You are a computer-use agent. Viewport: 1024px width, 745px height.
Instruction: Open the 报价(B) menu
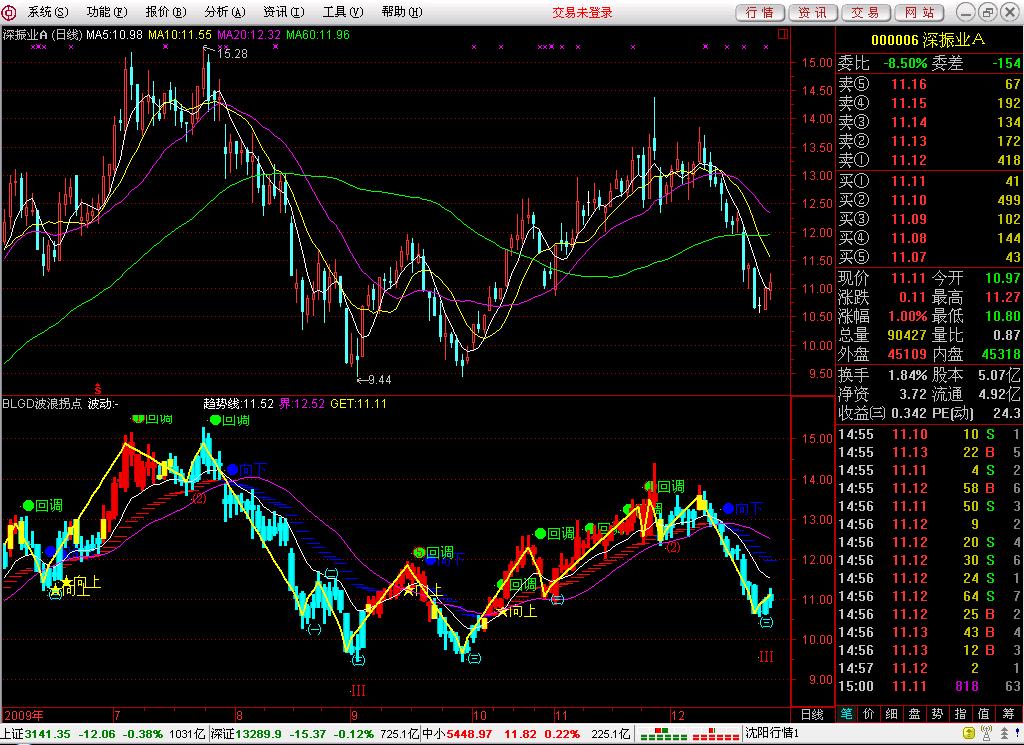(165, 12)
